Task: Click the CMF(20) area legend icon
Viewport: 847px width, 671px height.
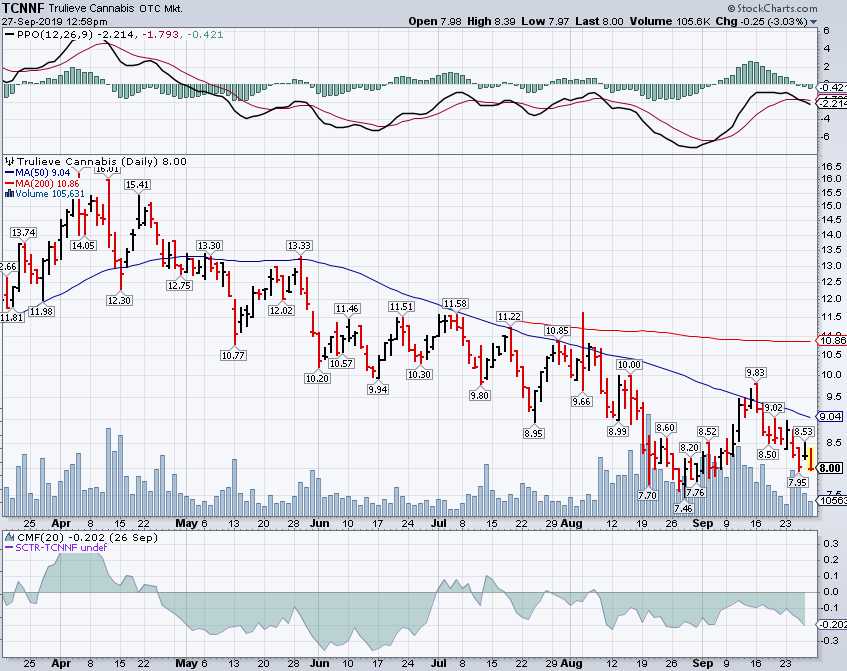Action: pyautogui.click(x=9, y=538)
